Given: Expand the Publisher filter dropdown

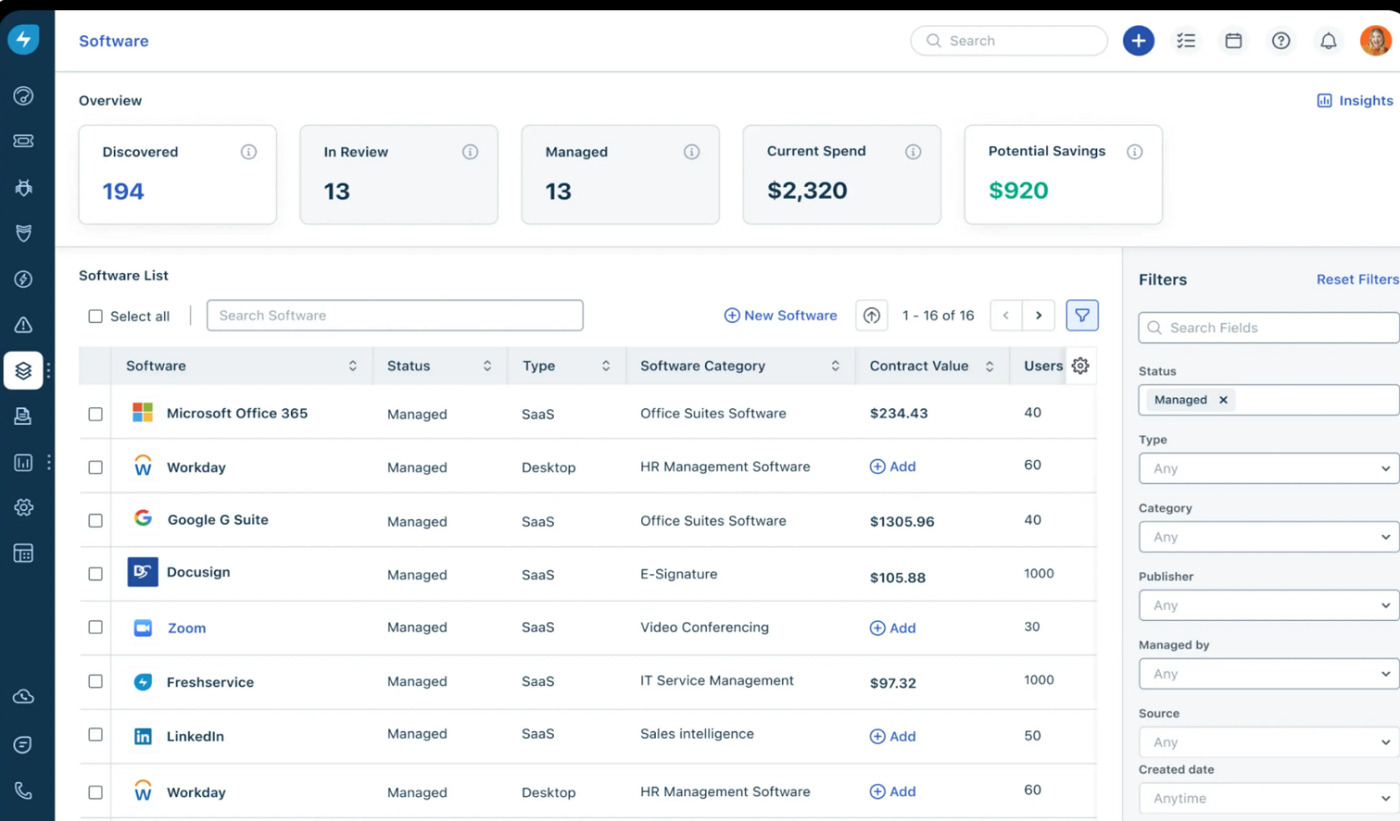Looking at the screenshot, I should coord(1268,605).
